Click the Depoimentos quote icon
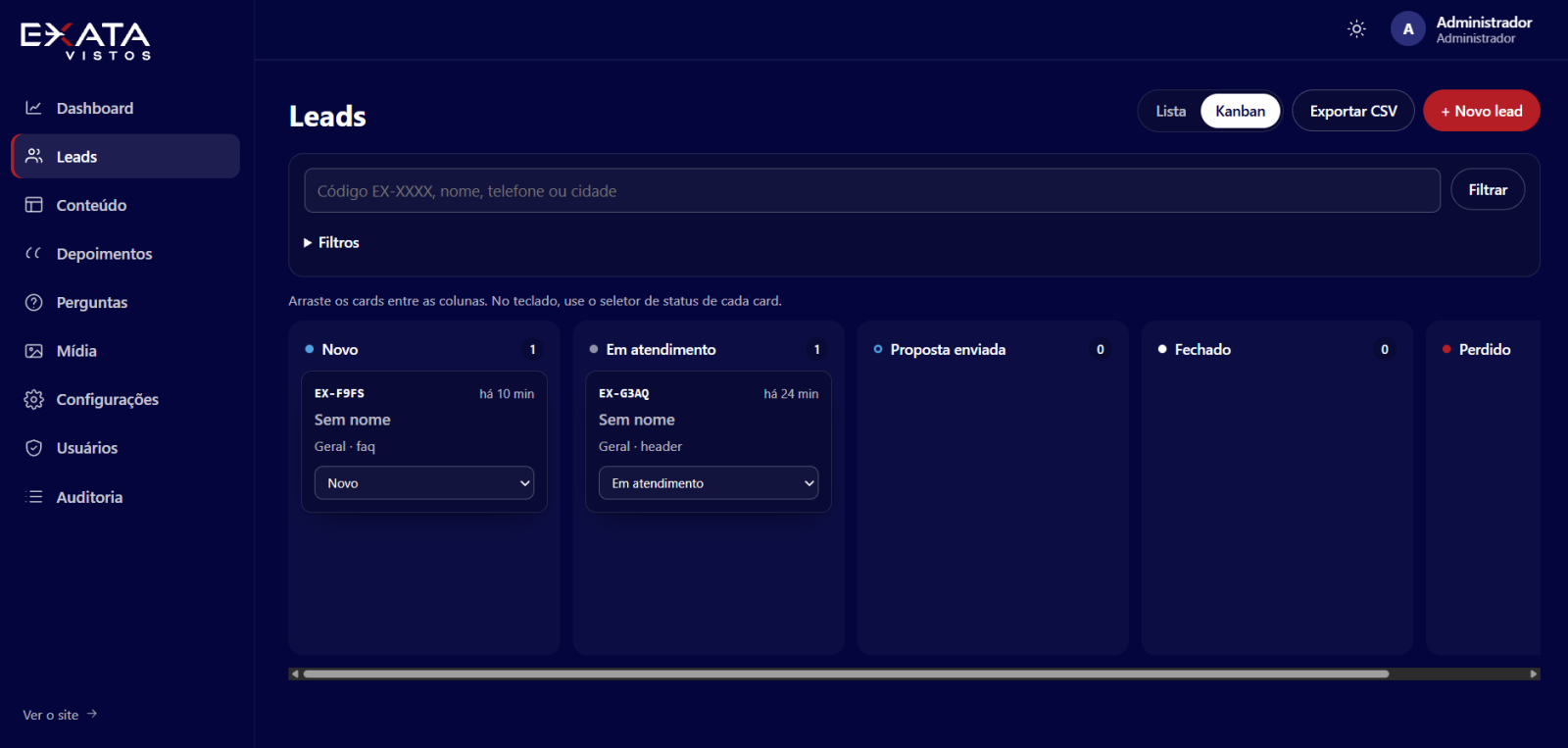 pyautogui.click(x=33, y=253)
